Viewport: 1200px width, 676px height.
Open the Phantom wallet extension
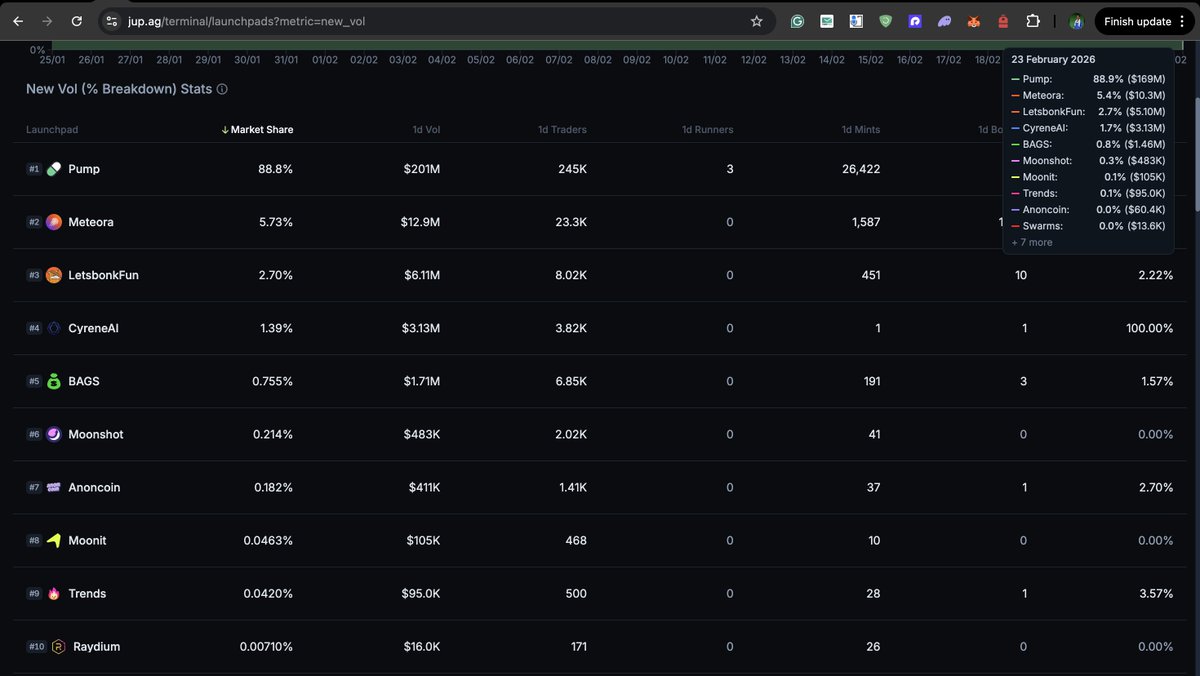944,21
